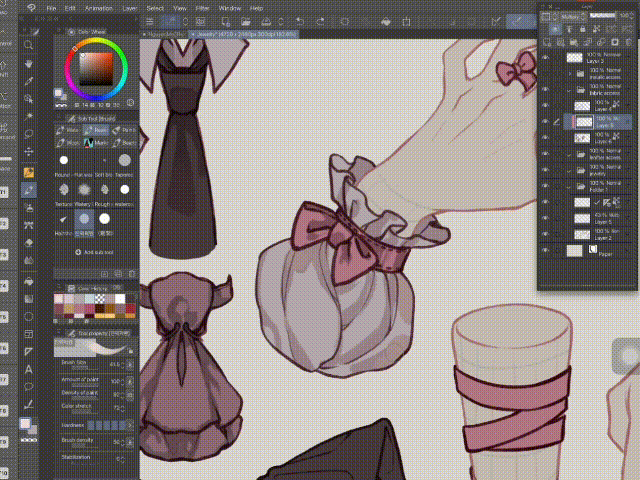
Task: Hide the jewelry layer folder
Action: click(545, 170)
